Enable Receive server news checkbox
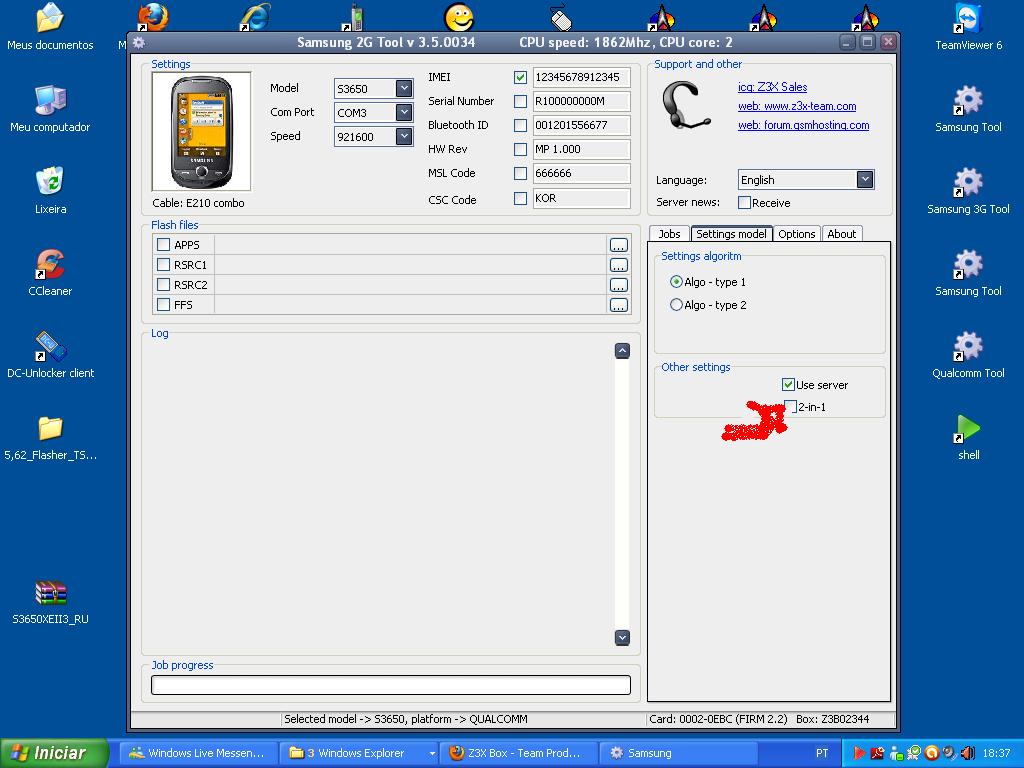 coord(744,202)
